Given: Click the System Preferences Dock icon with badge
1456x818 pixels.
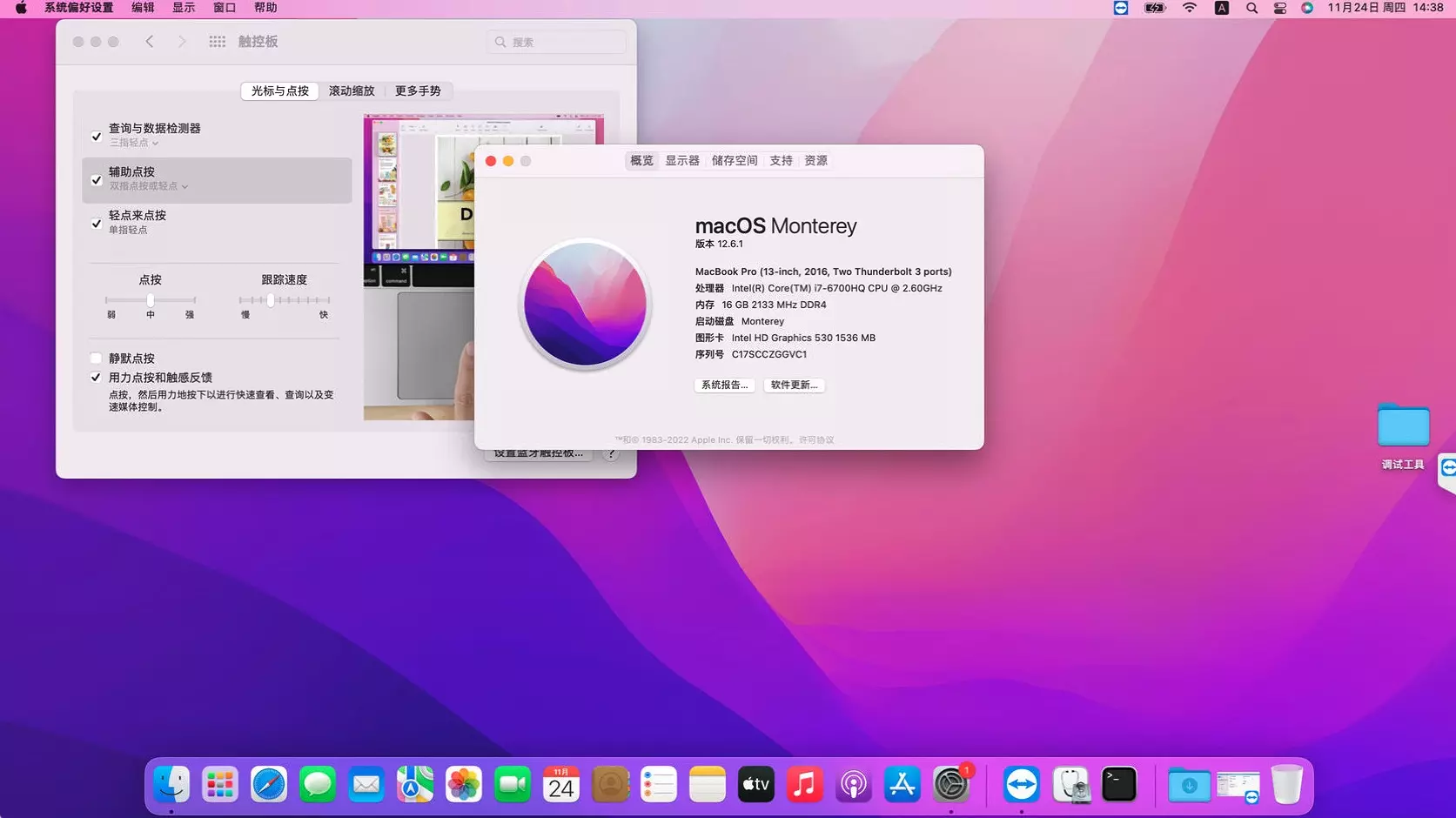Looking at the screenshot, I should point(951,784).
